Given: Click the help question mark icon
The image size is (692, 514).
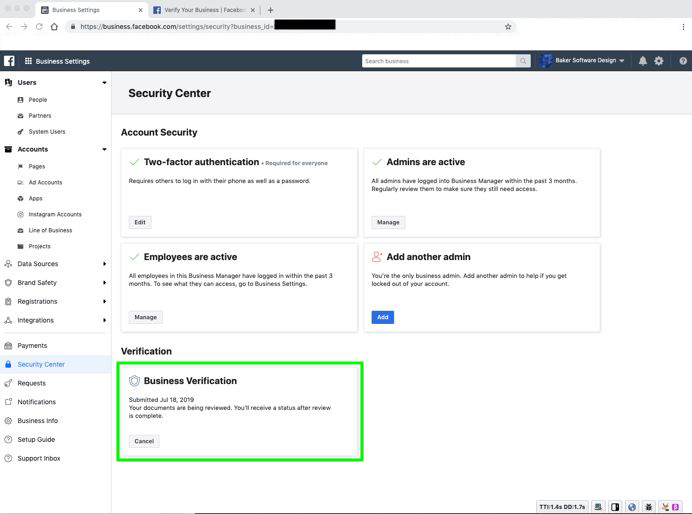Looking at the screenshot, I should (683, 61).
